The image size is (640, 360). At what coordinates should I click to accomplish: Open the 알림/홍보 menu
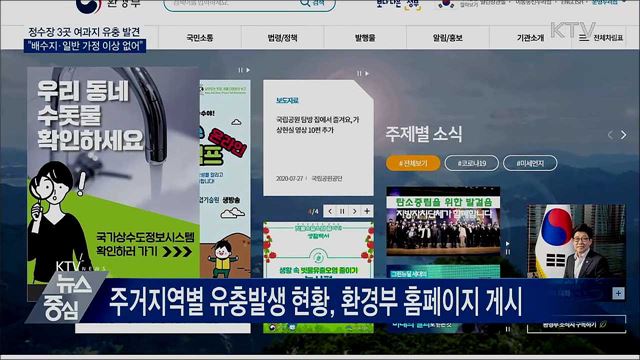click(448, 38)
